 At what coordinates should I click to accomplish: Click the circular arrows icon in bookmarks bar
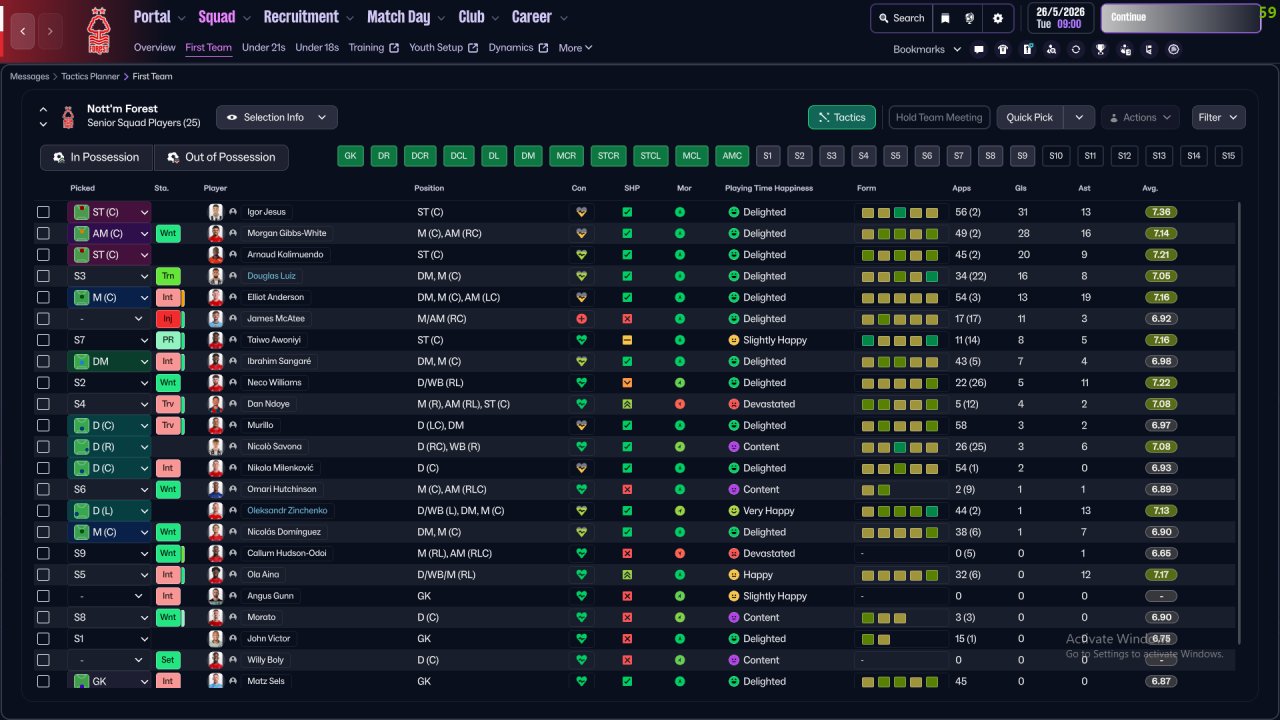[1076, 49]
